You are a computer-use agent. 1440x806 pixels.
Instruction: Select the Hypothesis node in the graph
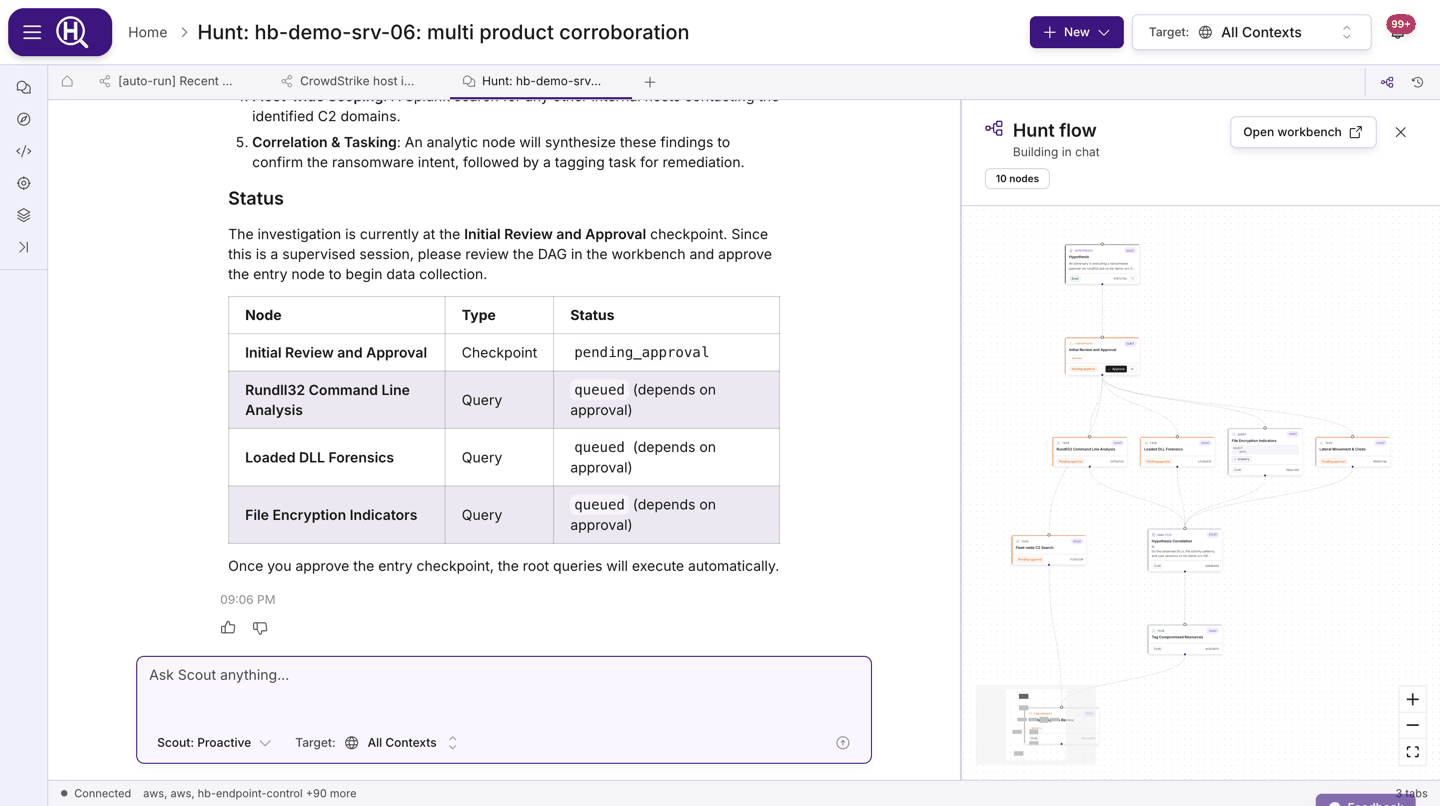[1102, 264]
